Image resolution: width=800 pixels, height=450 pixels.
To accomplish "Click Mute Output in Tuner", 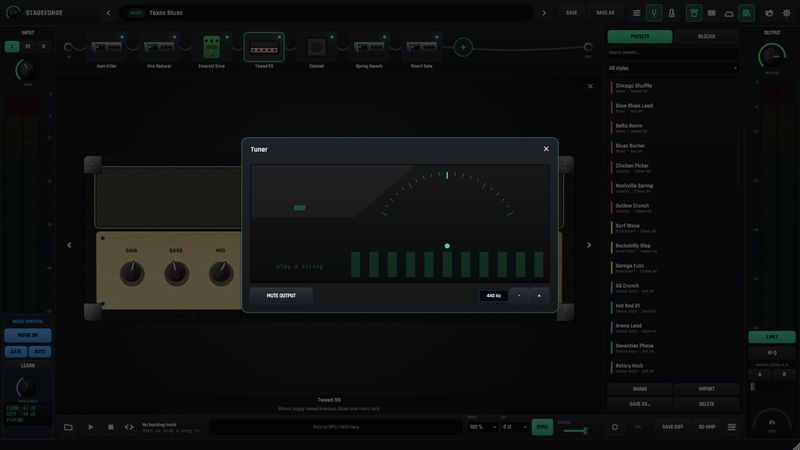I will click(x=281, y=295).
